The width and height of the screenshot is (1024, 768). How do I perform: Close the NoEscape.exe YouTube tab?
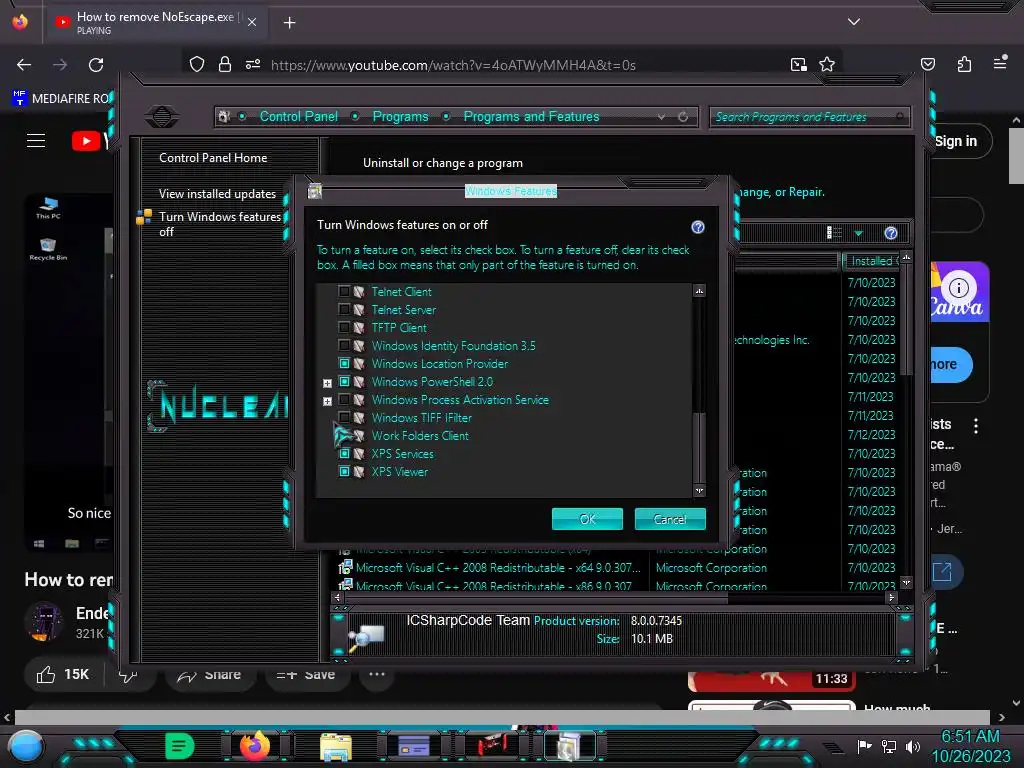pyautogui.click(x=252, y=22)
